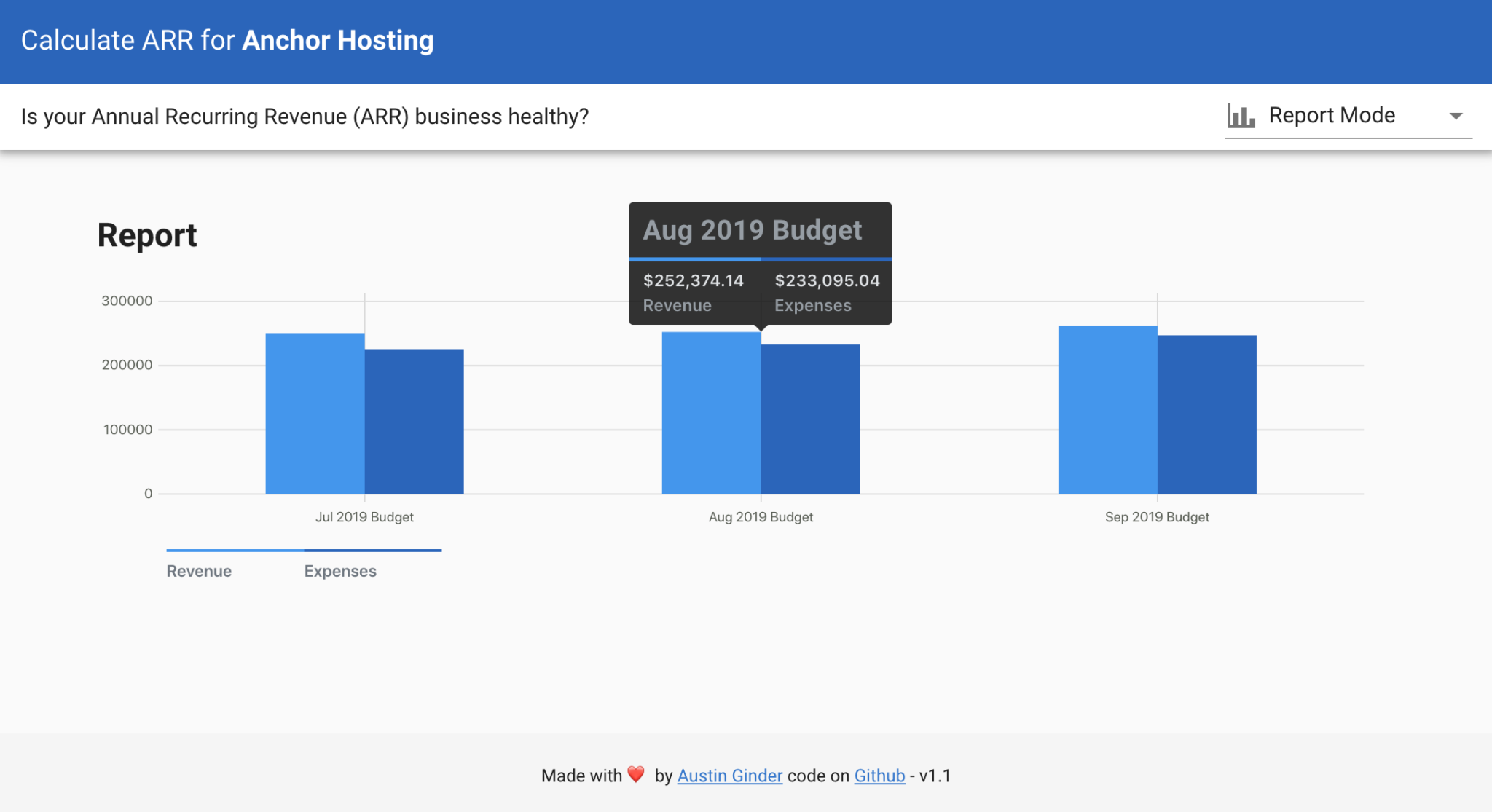Click the $252,374.14 Revenue tooltip value

click(693, 280)
